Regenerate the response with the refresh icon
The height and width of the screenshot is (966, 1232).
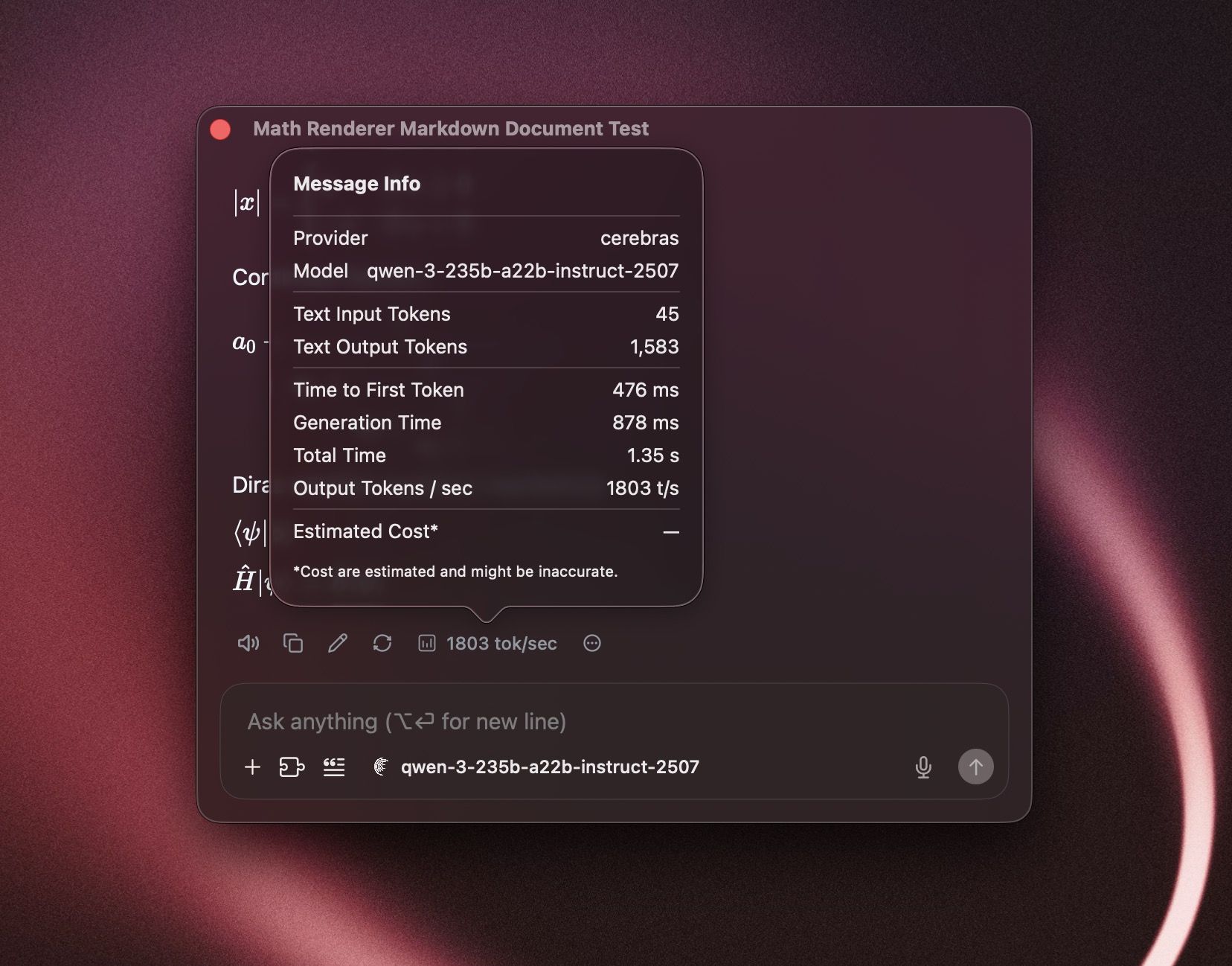point(382,643)
